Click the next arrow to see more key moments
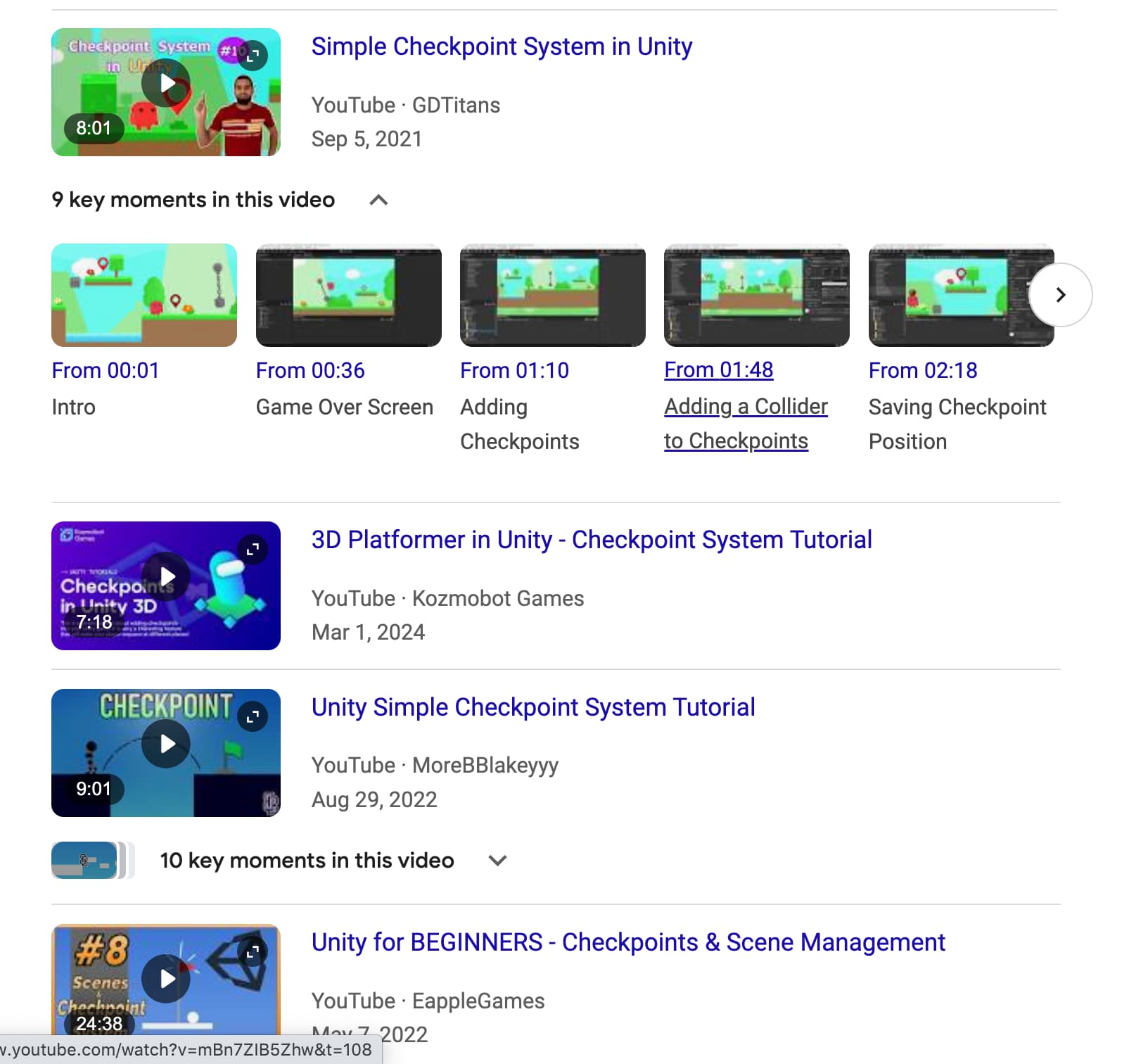This screenshot has height=1064, width=1148. [1061, 296]
